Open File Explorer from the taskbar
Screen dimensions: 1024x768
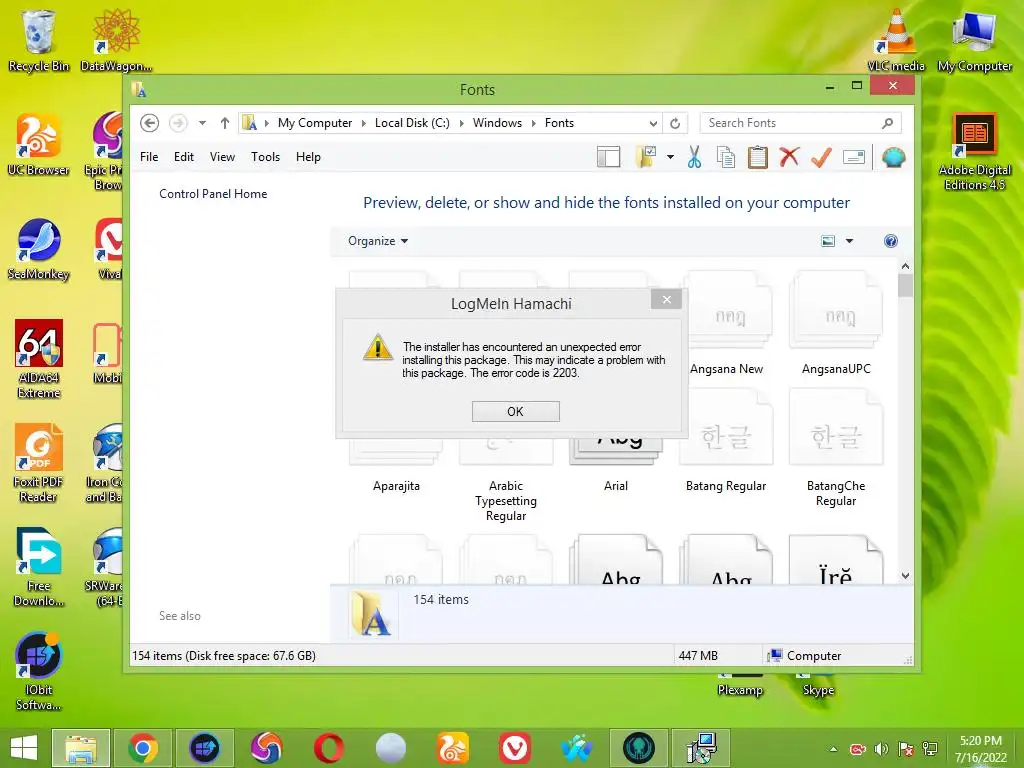point(80,748)
